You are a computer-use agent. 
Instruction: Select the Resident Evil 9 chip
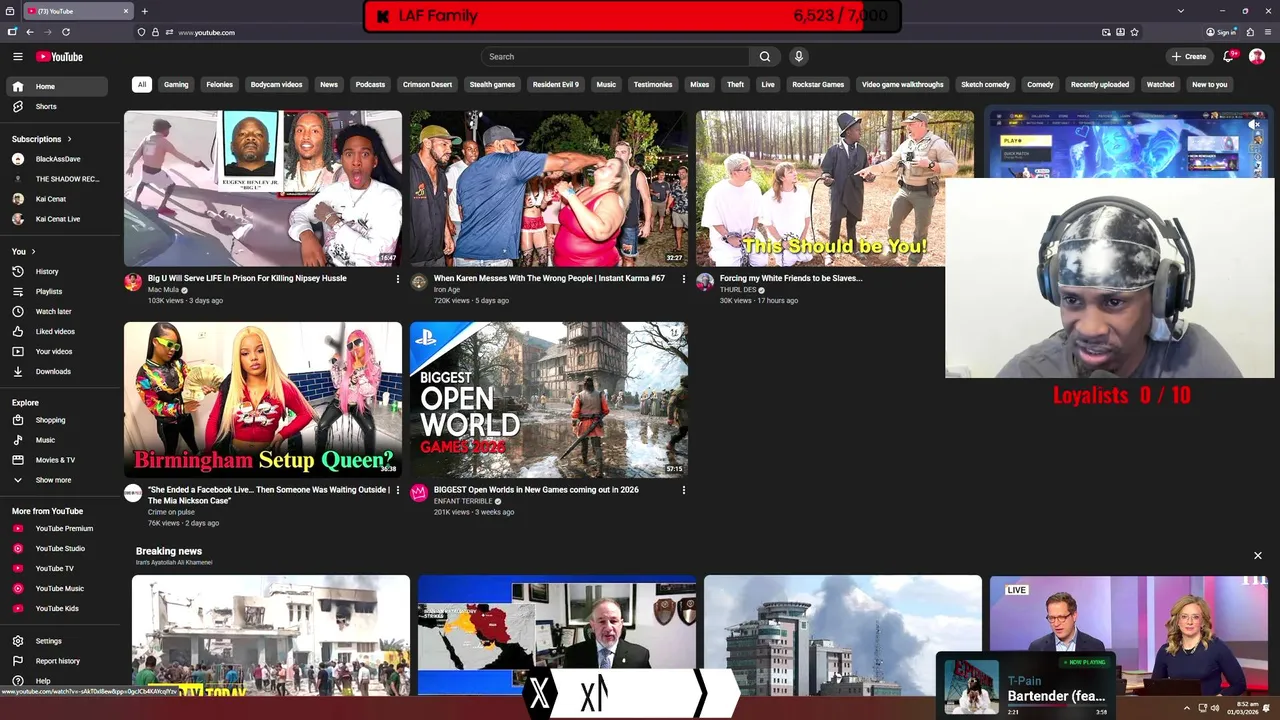[x=555, y=85]
